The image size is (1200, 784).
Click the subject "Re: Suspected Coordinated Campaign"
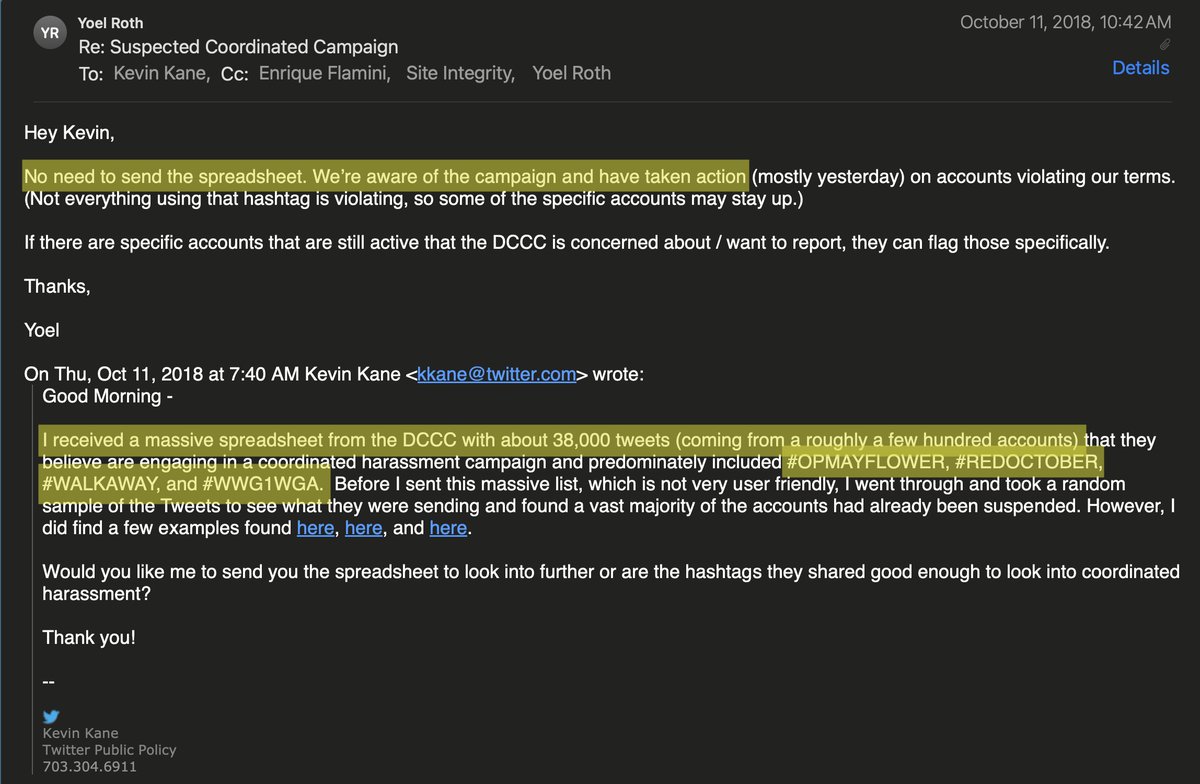[x=238, y=47]
